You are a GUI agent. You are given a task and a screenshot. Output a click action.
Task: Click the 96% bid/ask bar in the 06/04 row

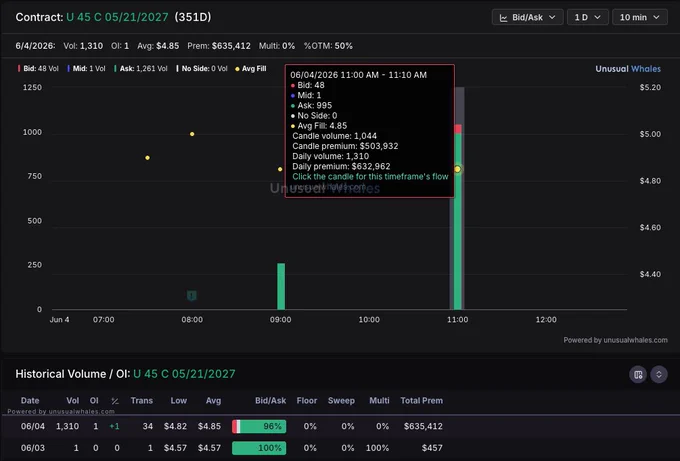[x=259, y=426]
